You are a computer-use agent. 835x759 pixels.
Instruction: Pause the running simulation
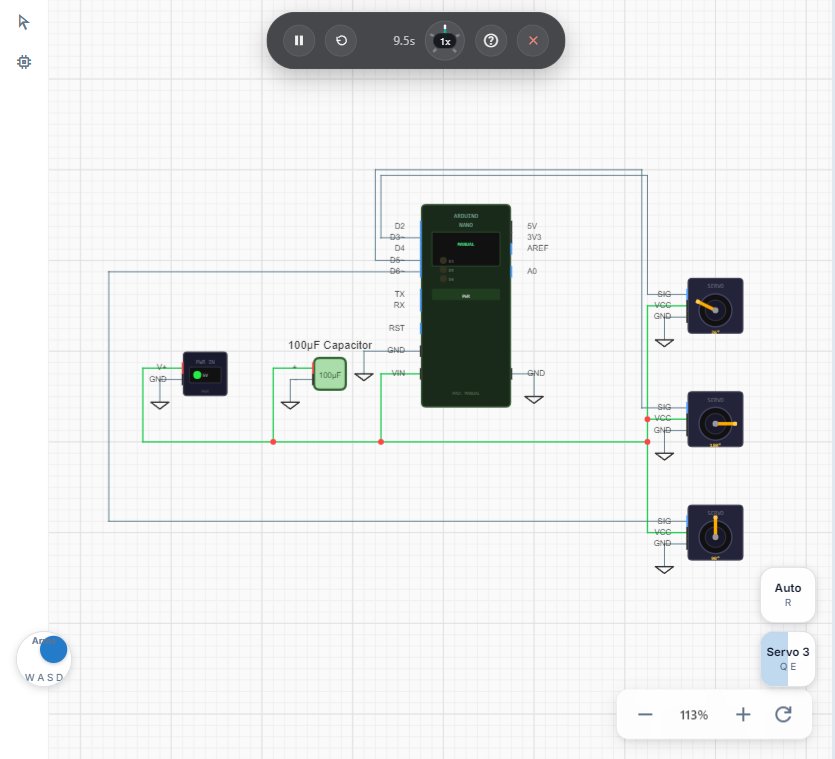[x=299, y=40]
